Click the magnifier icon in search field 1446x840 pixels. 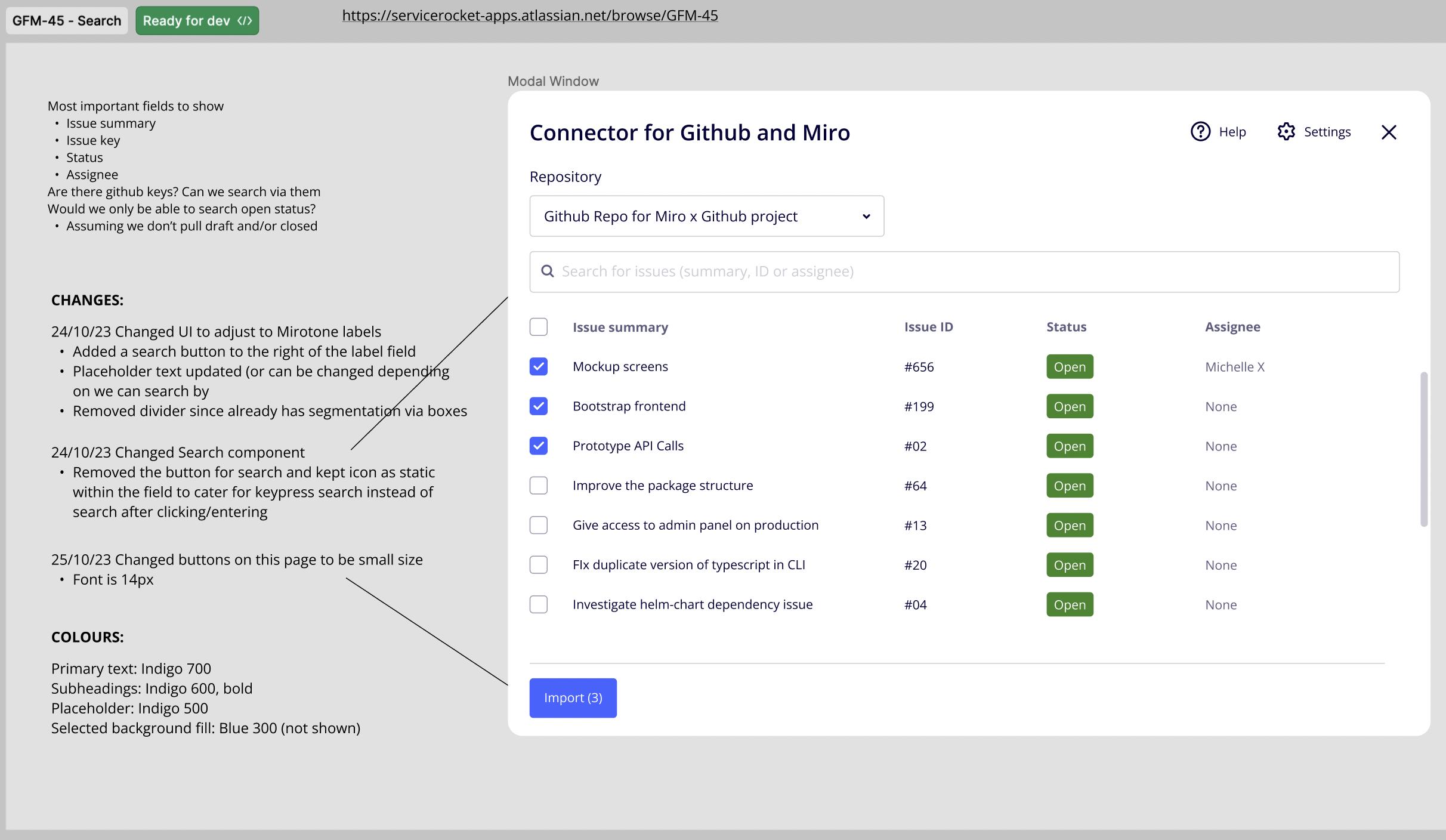[x=547, y=271]
